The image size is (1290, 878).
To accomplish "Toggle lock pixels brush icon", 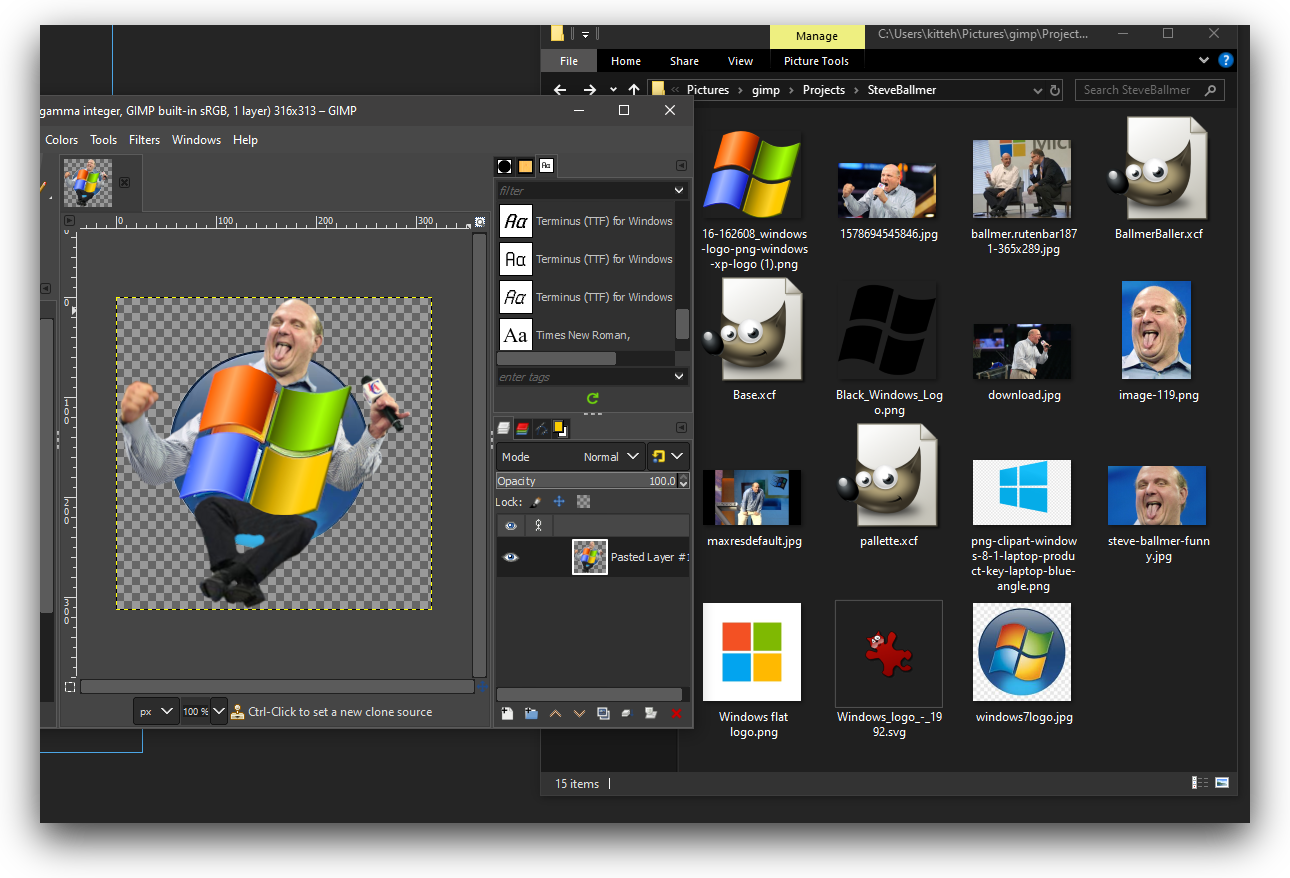I will (535, 502).
